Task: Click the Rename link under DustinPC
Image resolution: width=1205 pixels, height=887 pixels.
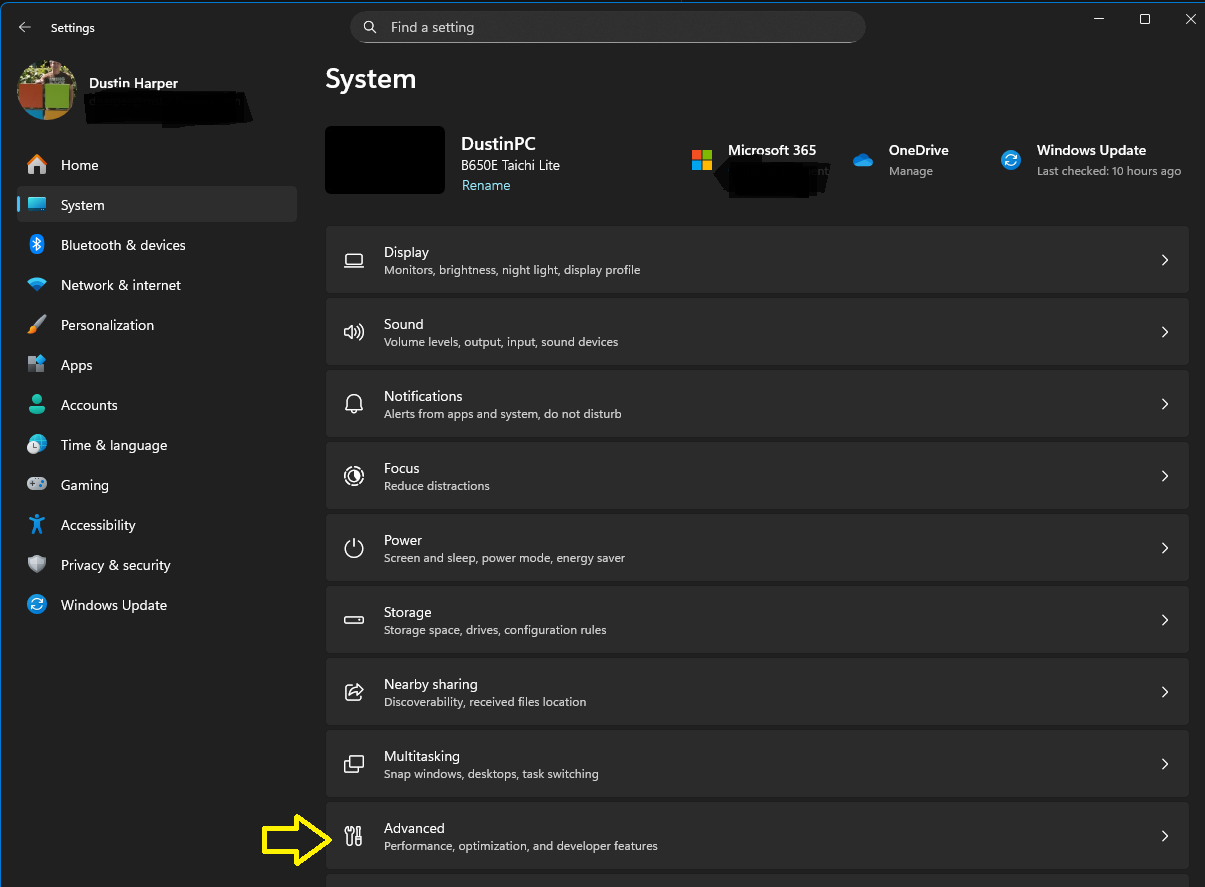Action: click(x=486, y=185)
